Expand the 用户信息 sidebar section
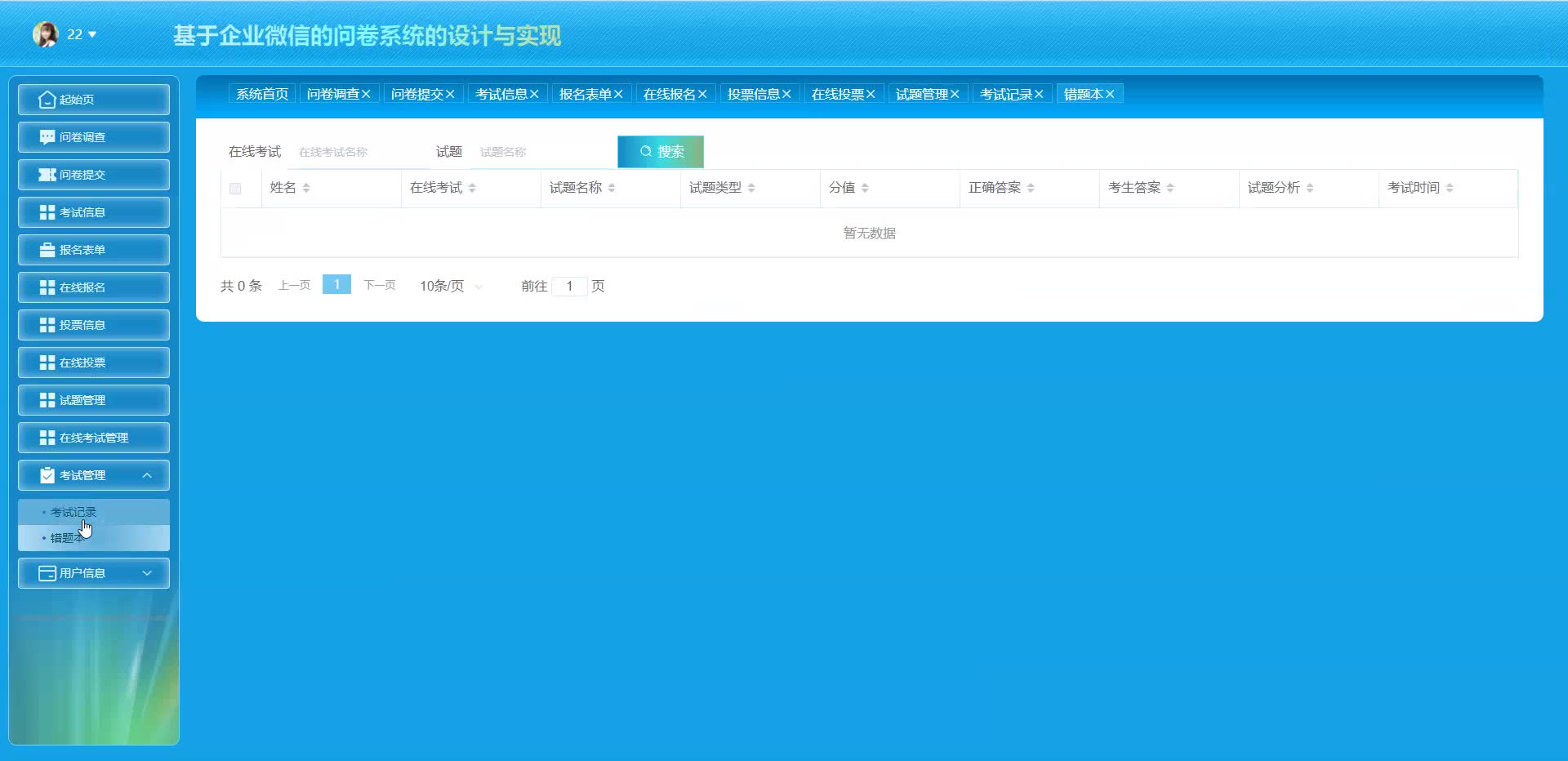The height and width of the screenshot is (761, 1568). point(148,572)
